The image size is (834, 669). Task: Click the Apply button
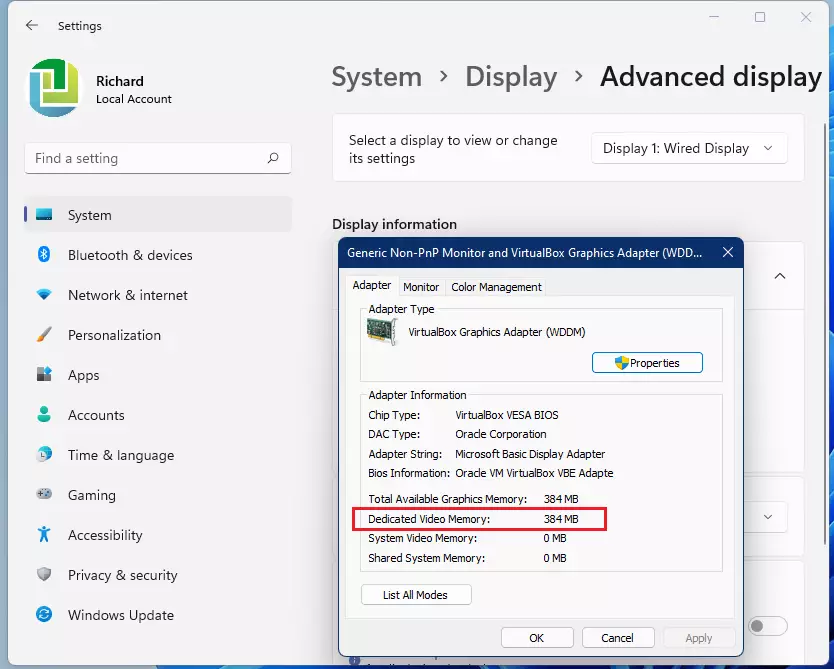tap(698, 638)
